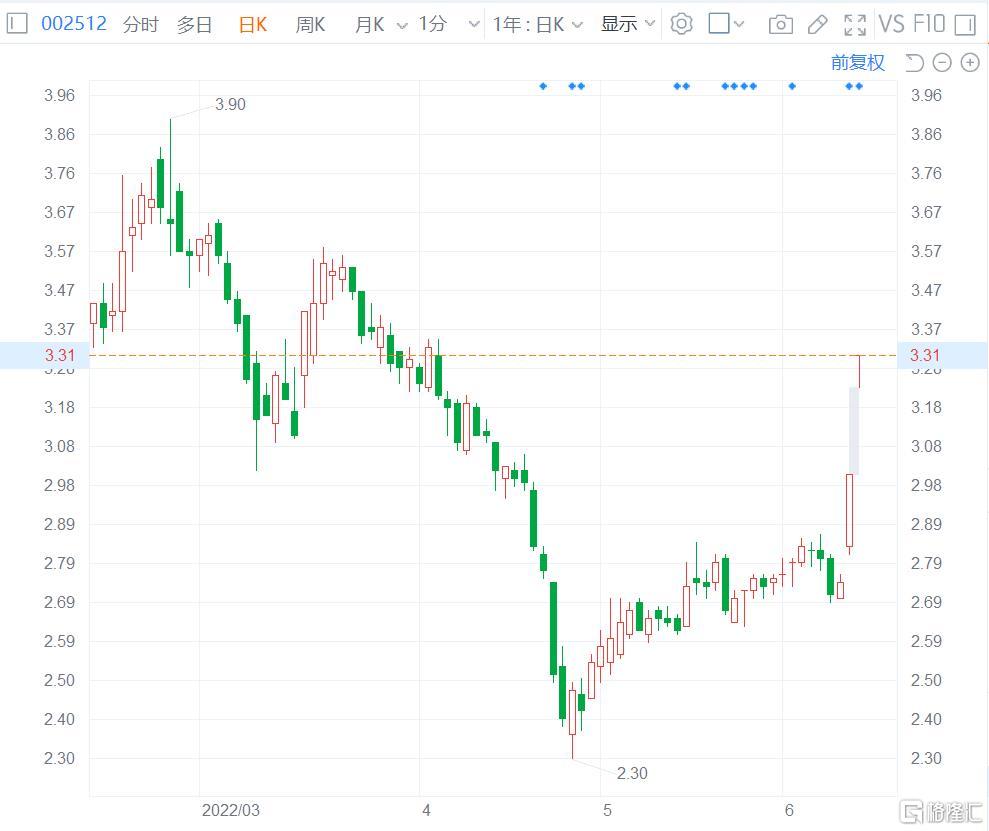989x831 pixels.
Task: Select the 日K daily candlestick tab
Action: pos(253,25)
